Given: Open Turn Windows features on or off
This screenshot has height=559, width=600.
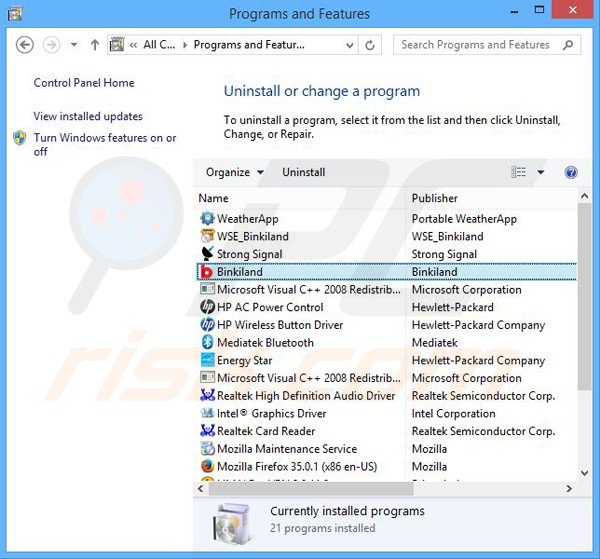Looking at the screenshot, I should click(105, 144).
